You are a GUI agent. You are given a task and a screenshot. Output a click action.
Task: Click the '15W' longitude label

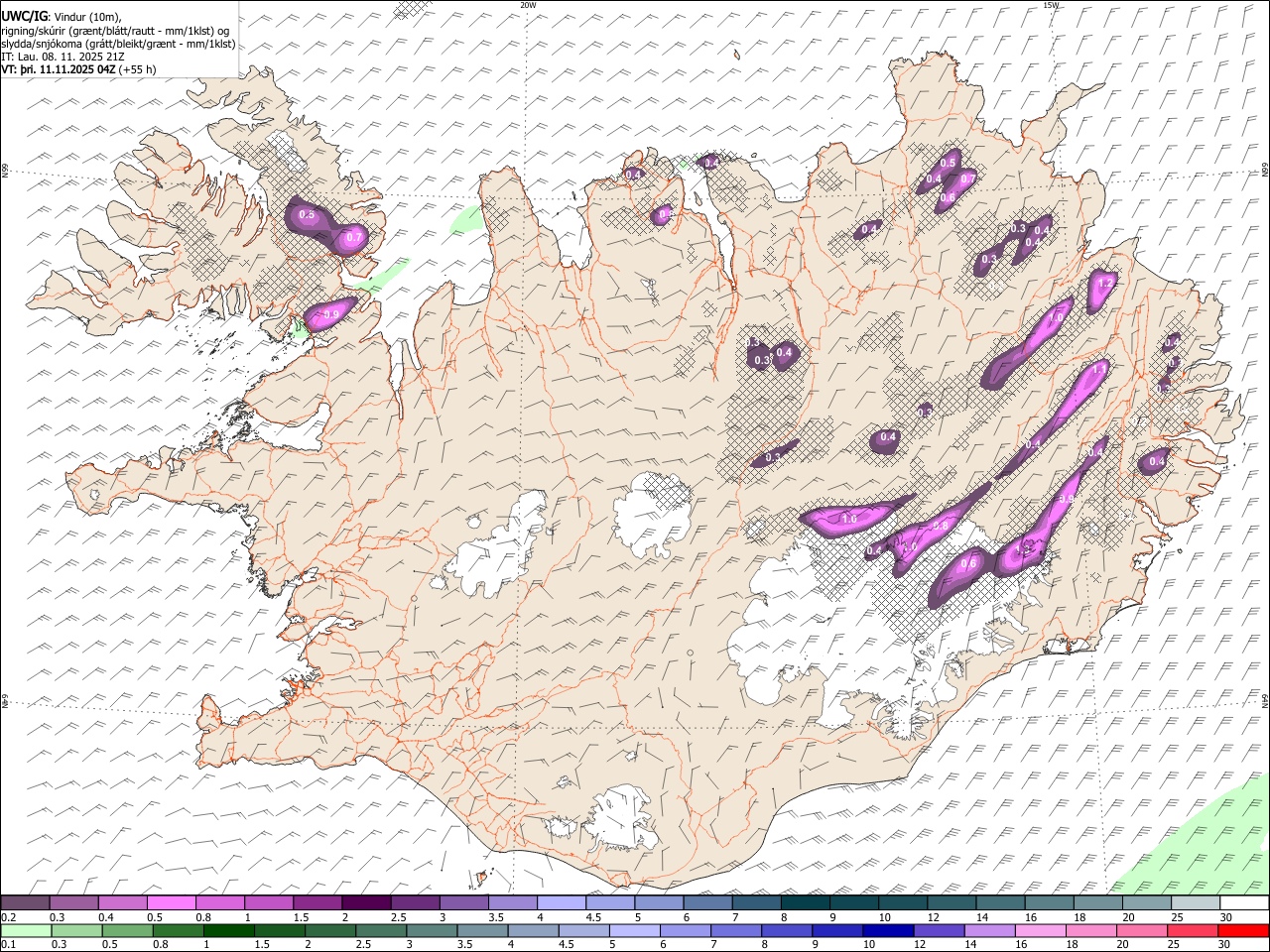[1051, 5]
